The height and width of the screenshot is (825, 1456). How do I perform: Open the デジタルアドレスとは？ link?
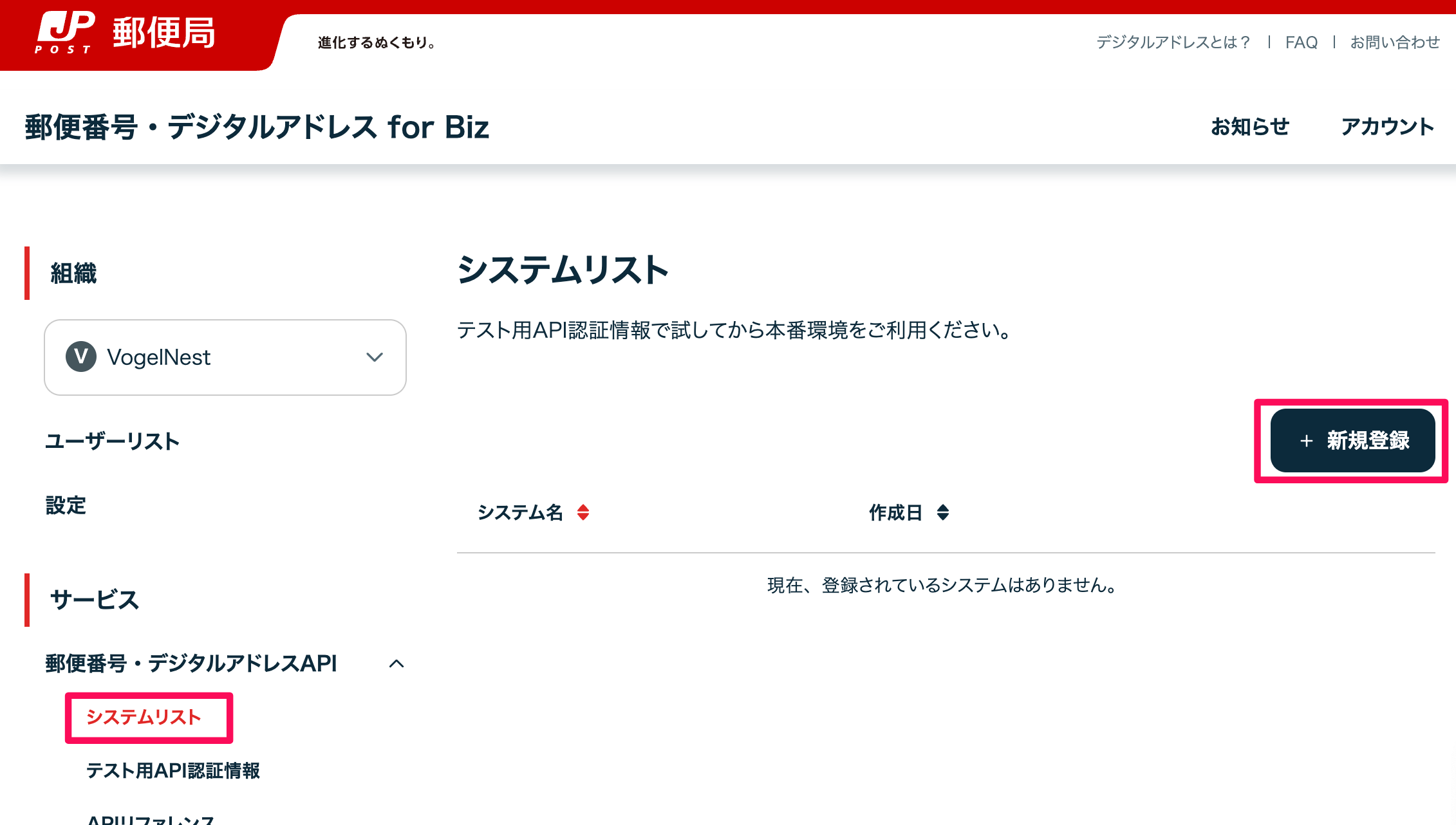tap(1173, 42)
